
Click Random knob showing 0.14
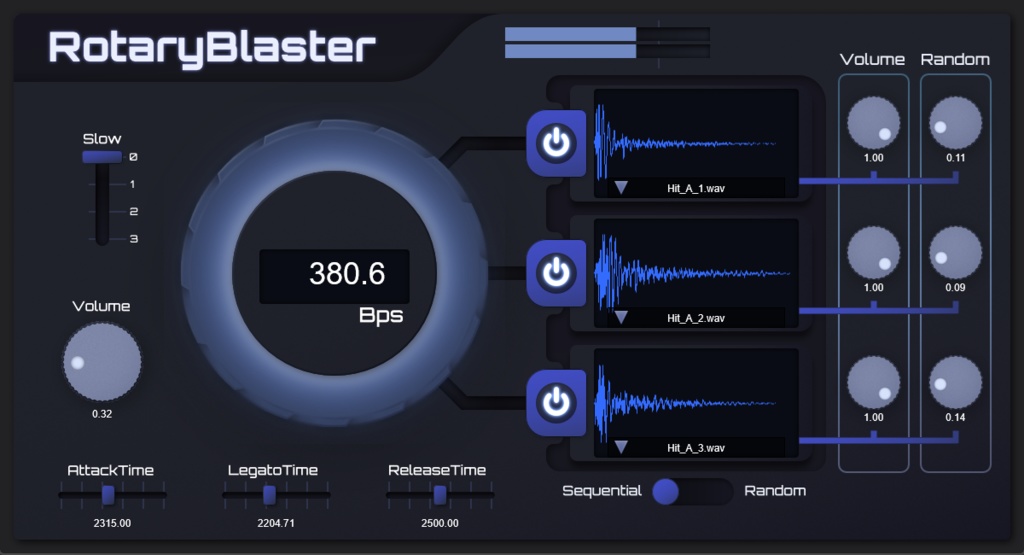955,383
